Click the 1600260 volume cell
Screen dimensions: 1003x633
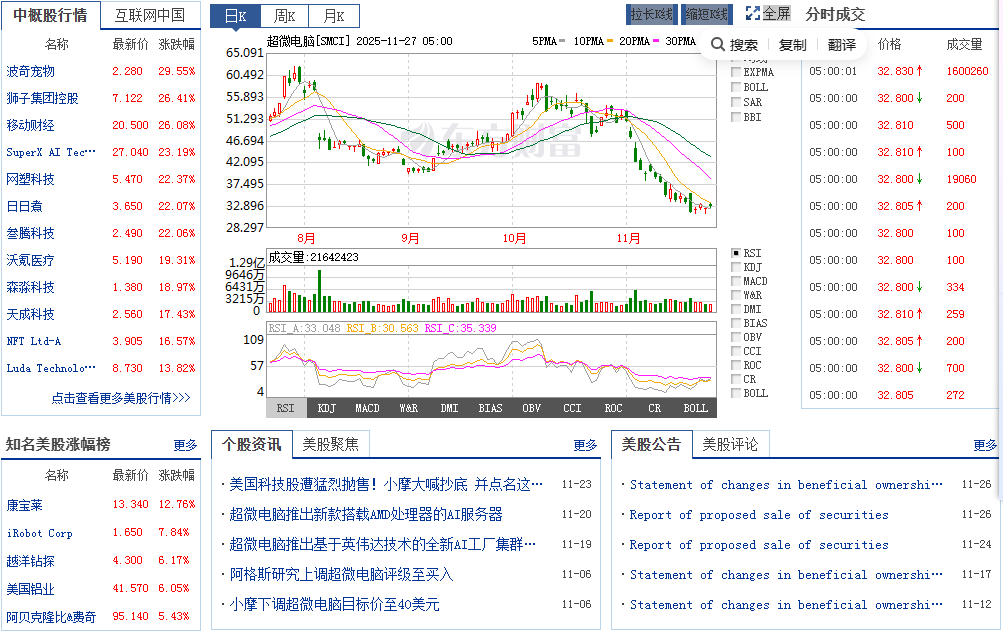click(x=967, y=71)
